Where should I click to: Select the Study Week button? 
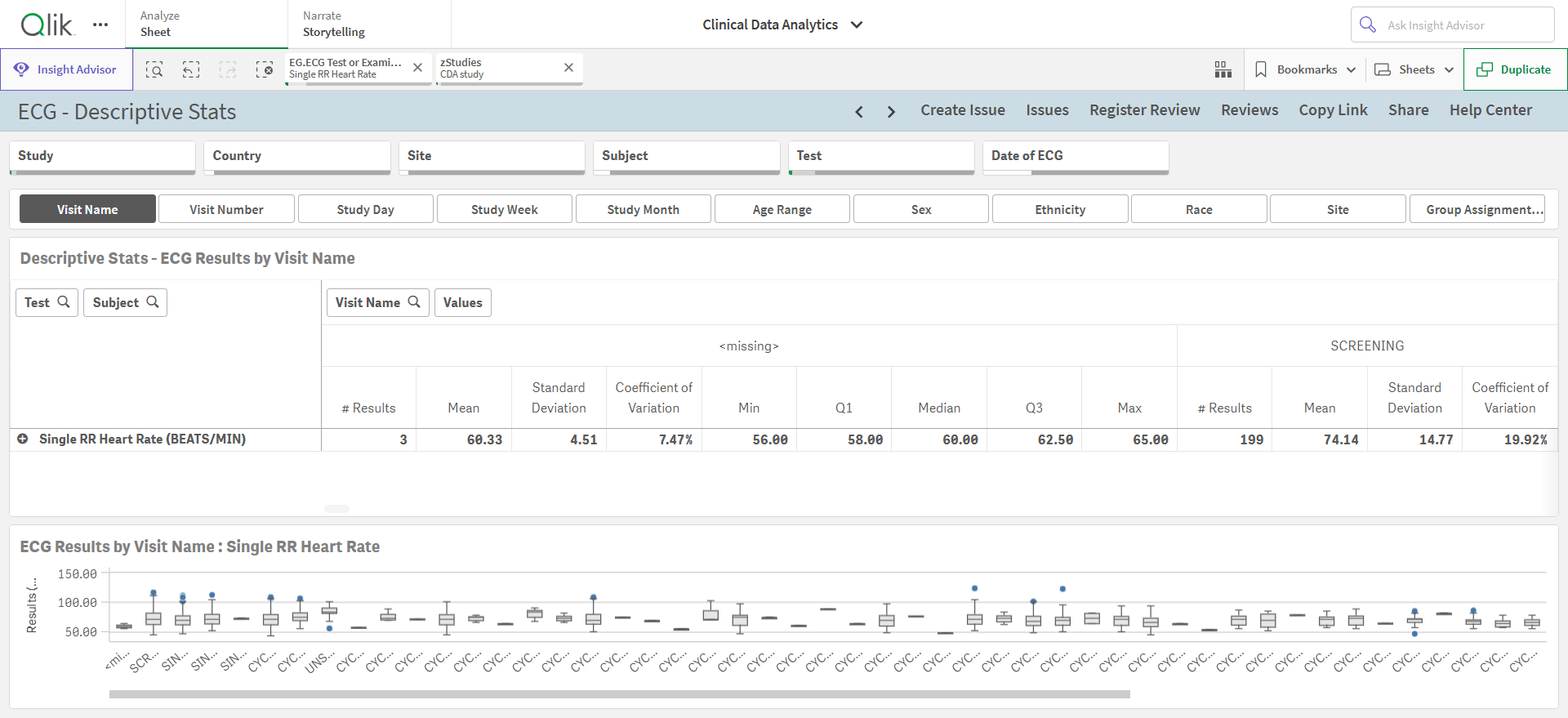coord(505,209)
